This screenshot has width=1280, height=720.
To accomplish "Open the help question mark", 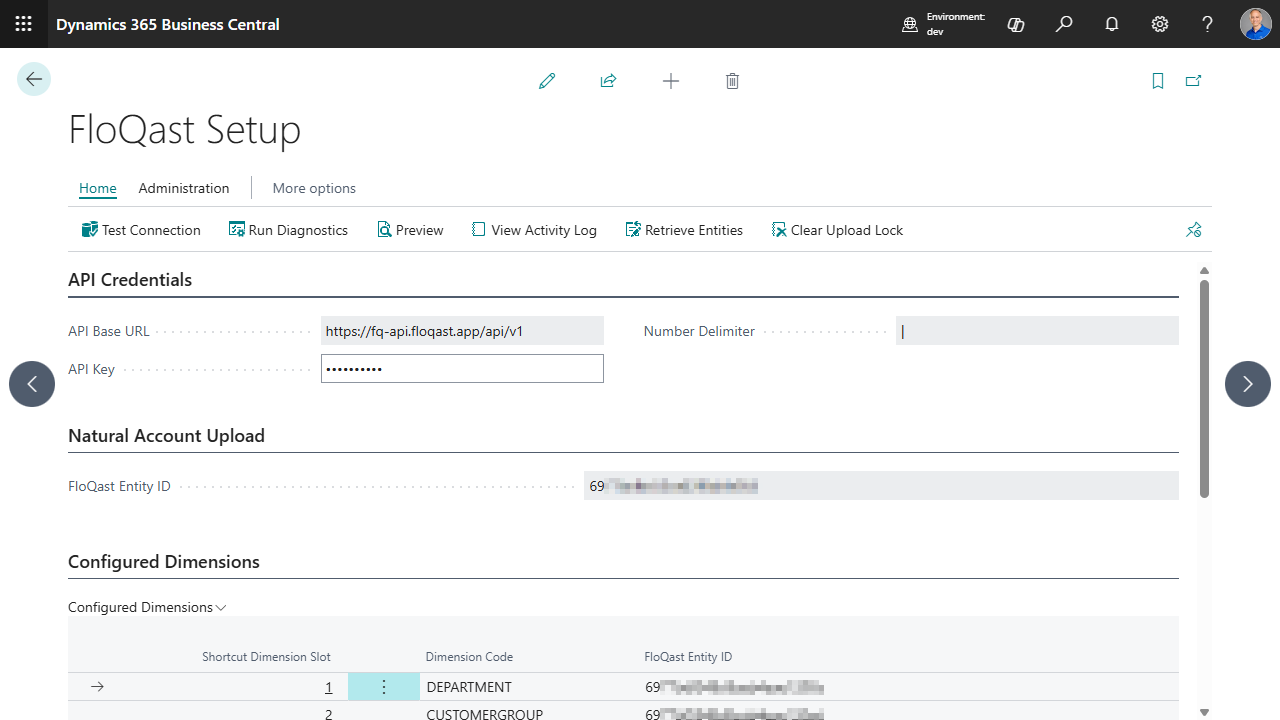I will click(x=1208, y=24).
